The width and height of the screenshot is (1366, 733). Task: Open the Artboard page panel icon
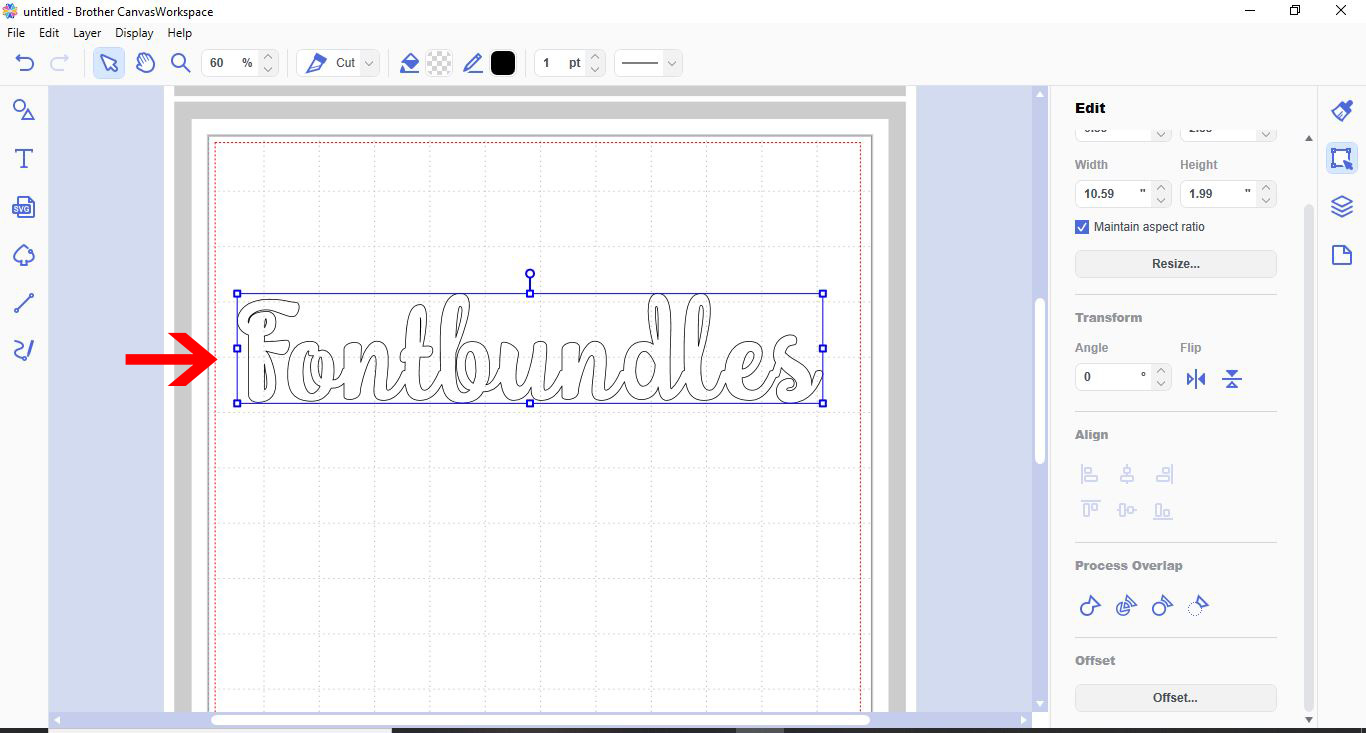pyautogui.click(x=1341, y=255)
